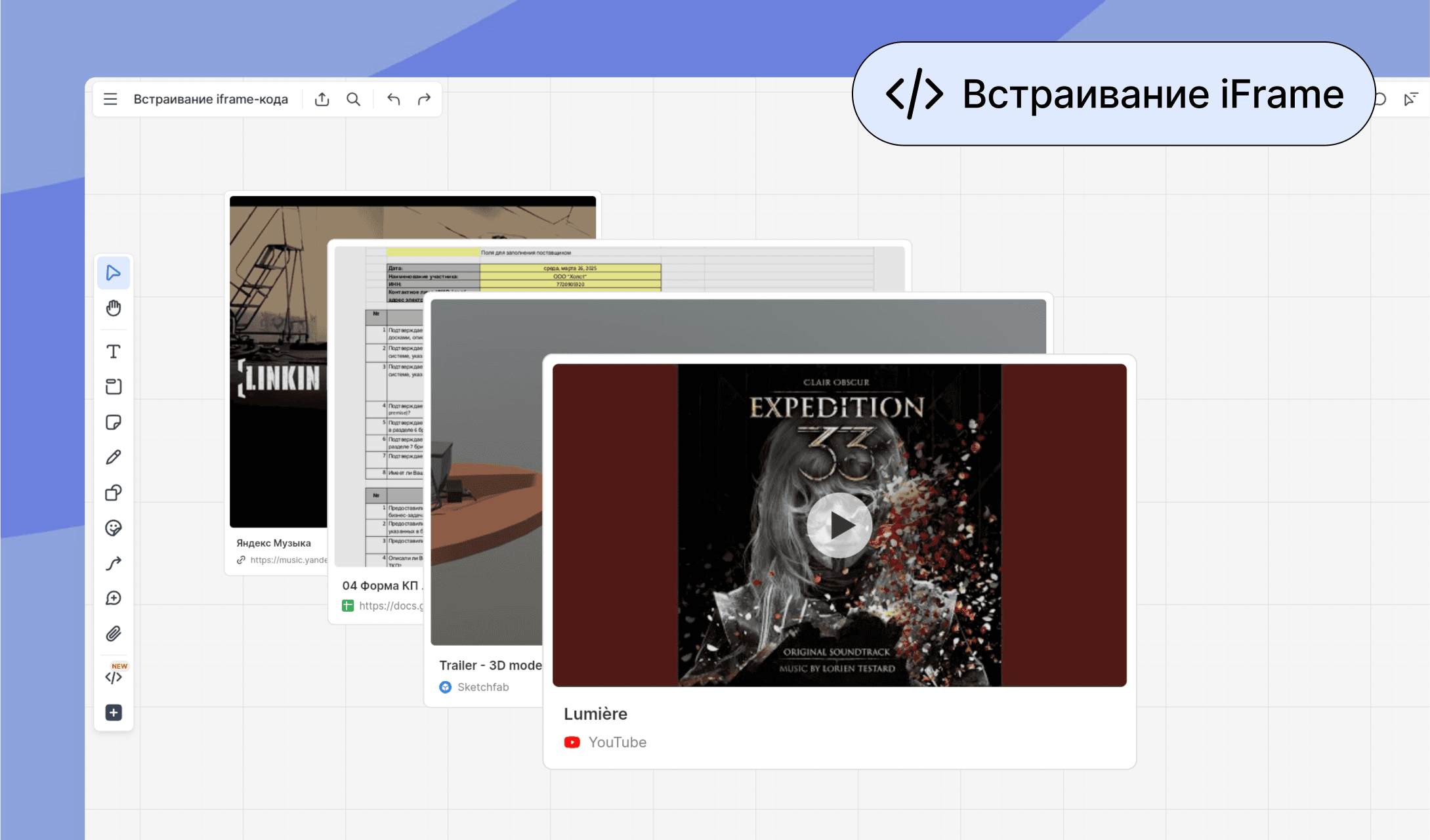Click the export/share upload icon
1430x840 pixels.
(322, 99)
